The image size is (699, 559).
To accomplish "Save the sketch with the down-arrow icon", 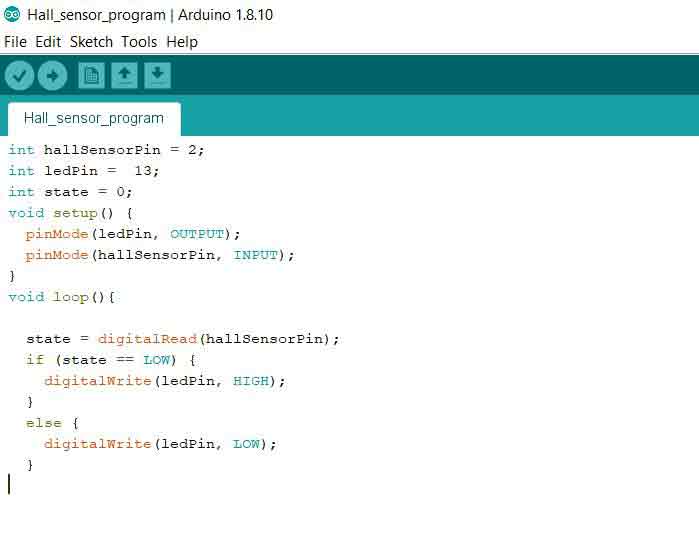I will (157, 75).
